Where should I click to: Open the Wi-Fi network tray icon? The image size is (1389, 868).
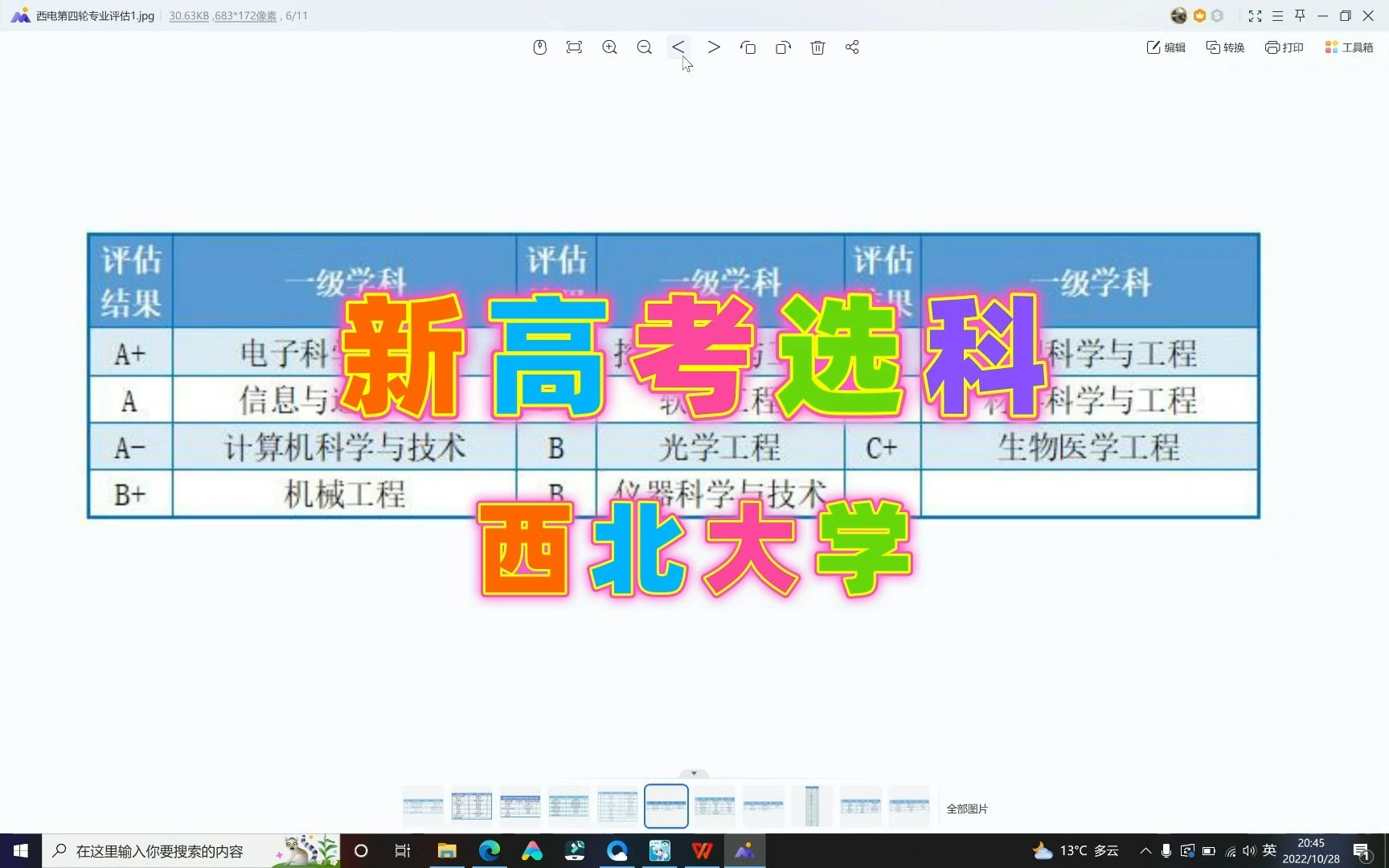point(1230,850)
